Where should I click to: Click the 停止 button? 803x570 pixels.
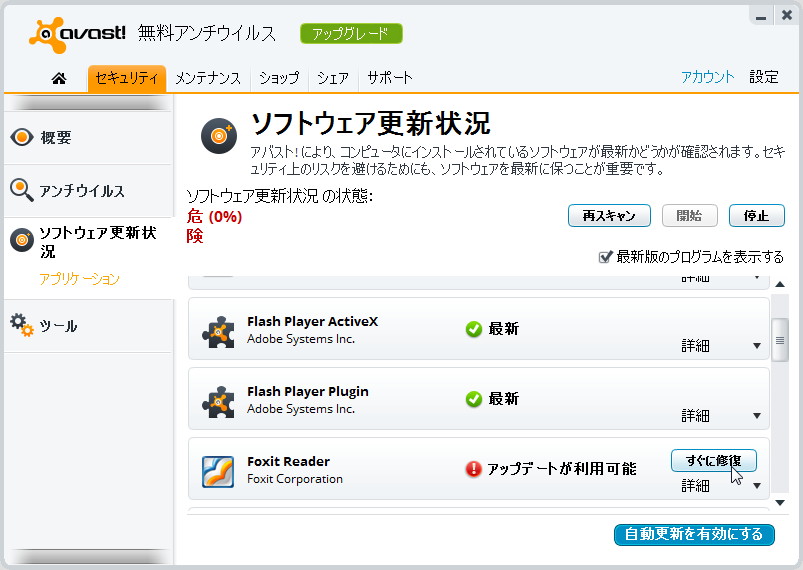pos(756,216)
